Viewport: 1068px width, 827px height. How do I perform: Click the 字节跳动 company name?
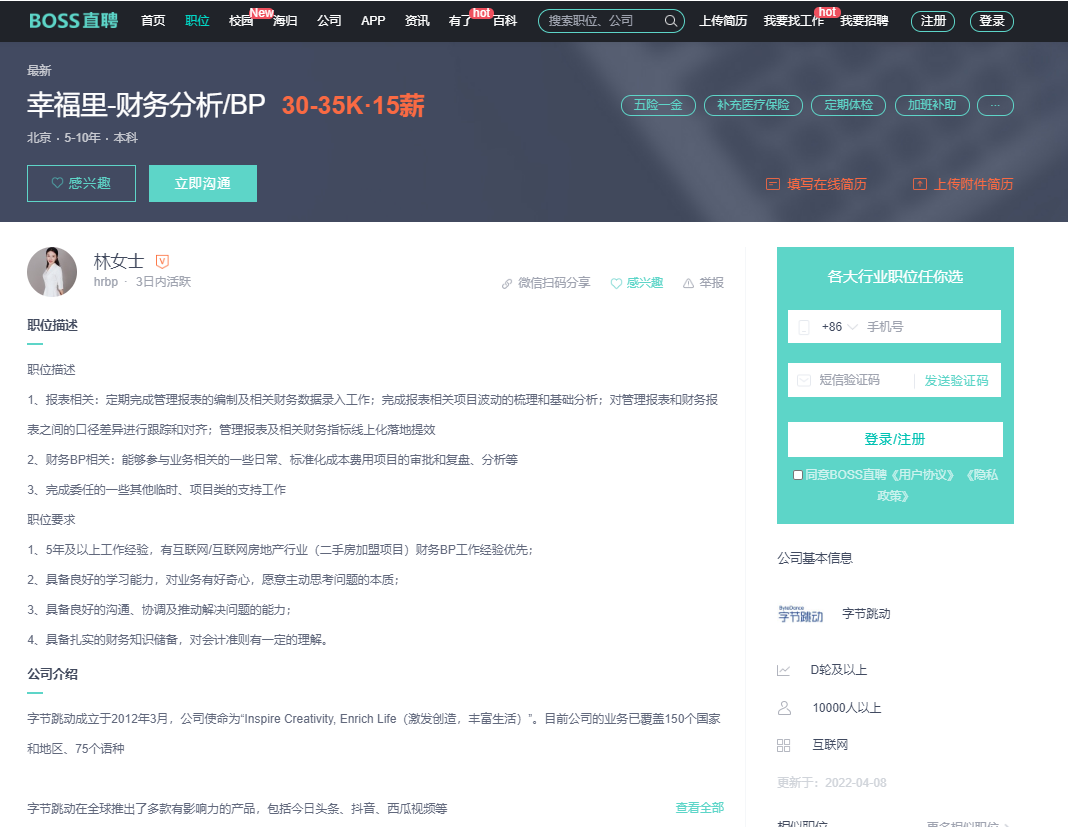pyautogui.click(x=866, y=614)
